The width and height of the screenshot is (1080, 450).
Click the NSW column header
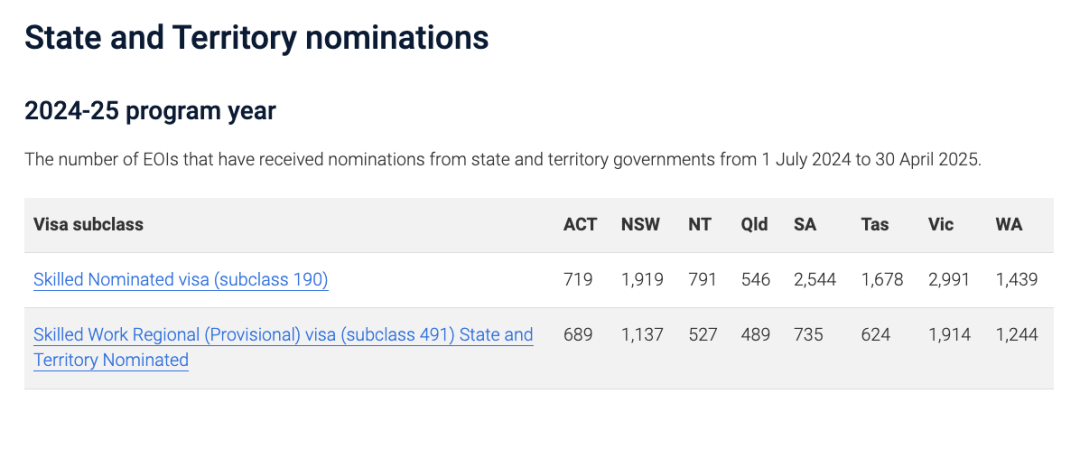[x=640, y=225]
